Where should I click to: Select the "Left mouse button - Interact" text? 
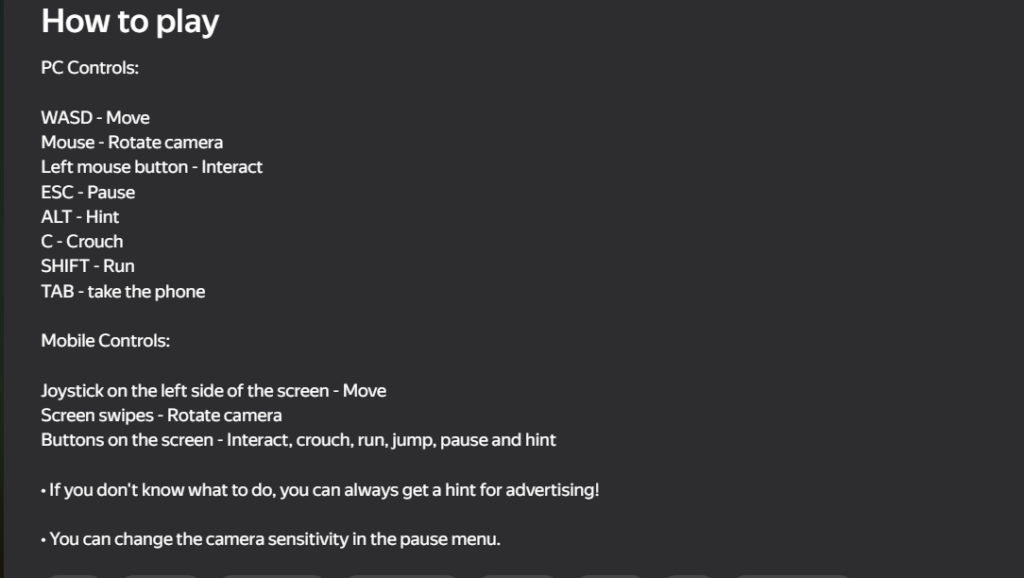click(152, 167)
